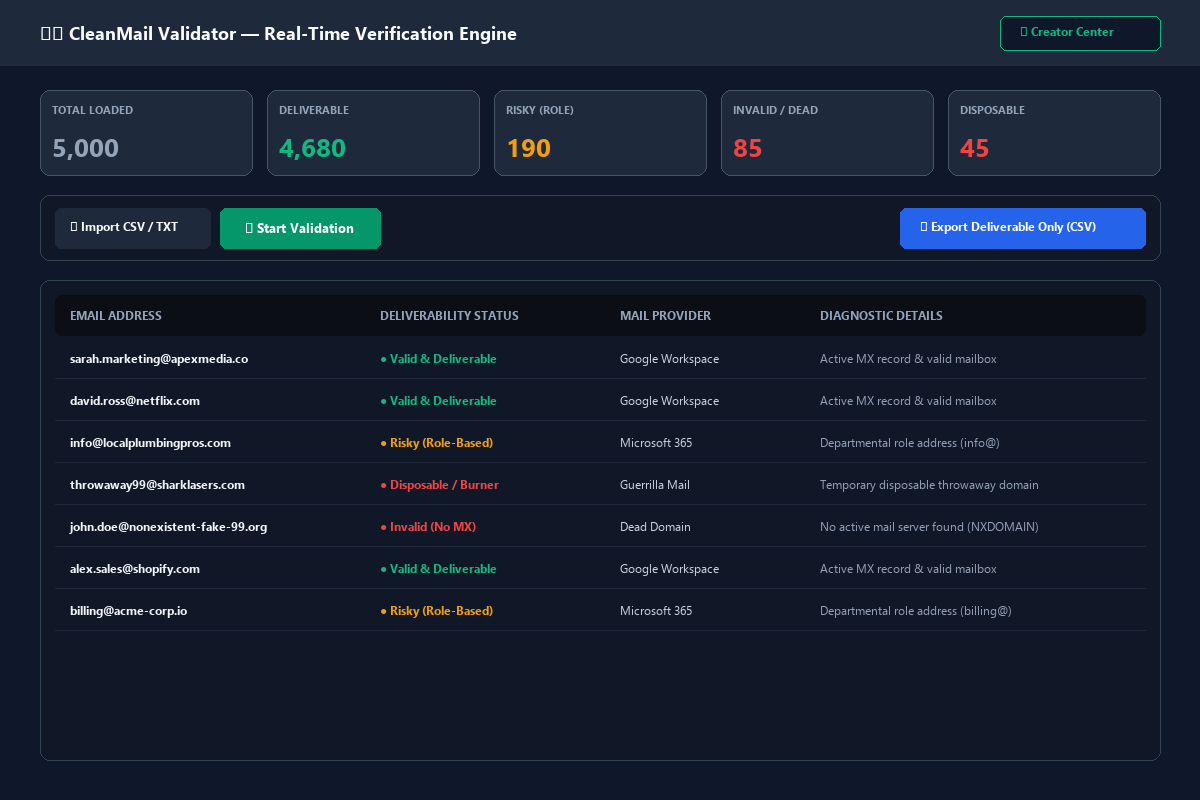Select john.doe@nonexistent-fake-99.org email
The height and width of the screenshot is (800, 1200).
coord(168,527)
